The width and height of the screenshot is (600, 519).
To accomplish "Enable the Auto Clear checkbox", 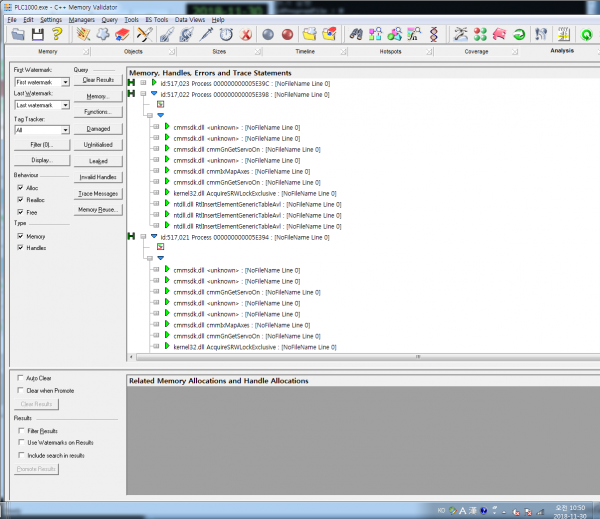I will (20, 378).
